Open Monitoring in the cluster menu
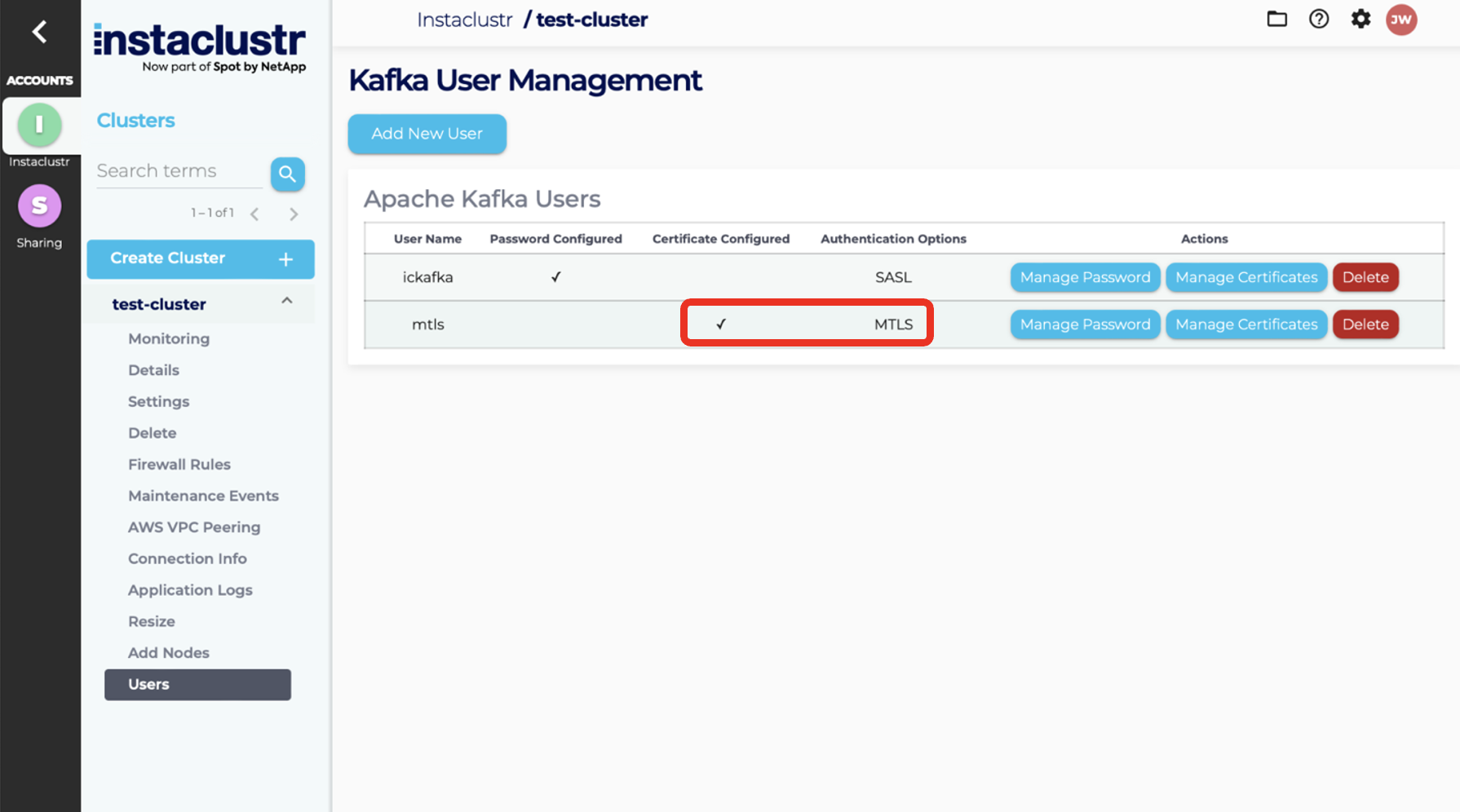 pyautogui.click(x=169, y=338)
